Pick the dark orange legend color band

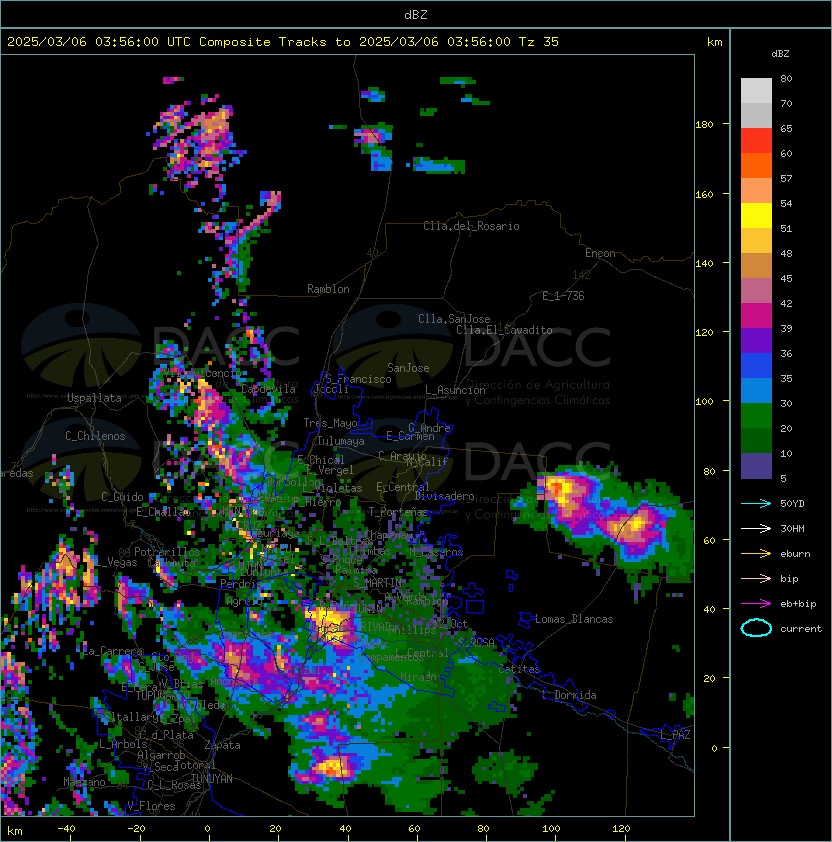pyautogui.click(x=756, y=166)
